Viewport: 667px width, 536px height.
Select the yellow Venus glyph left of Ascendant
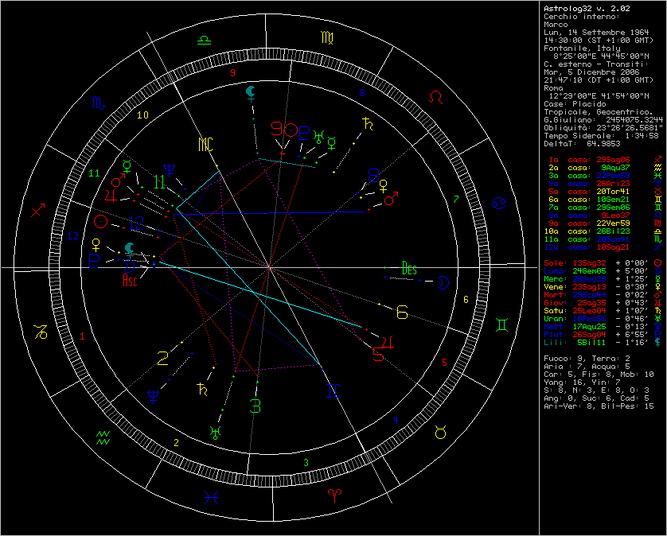pos(97,245)
